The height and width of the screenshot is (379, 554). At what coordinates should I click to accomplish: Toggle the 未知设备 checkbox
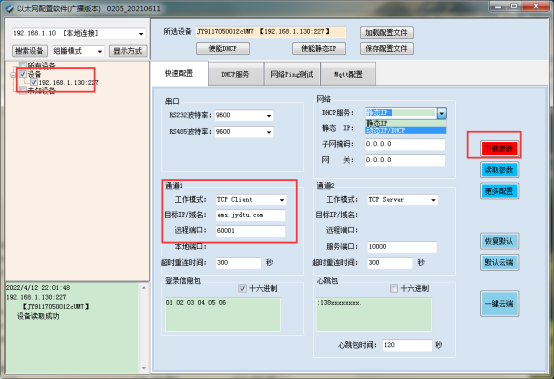pos(23,91)
